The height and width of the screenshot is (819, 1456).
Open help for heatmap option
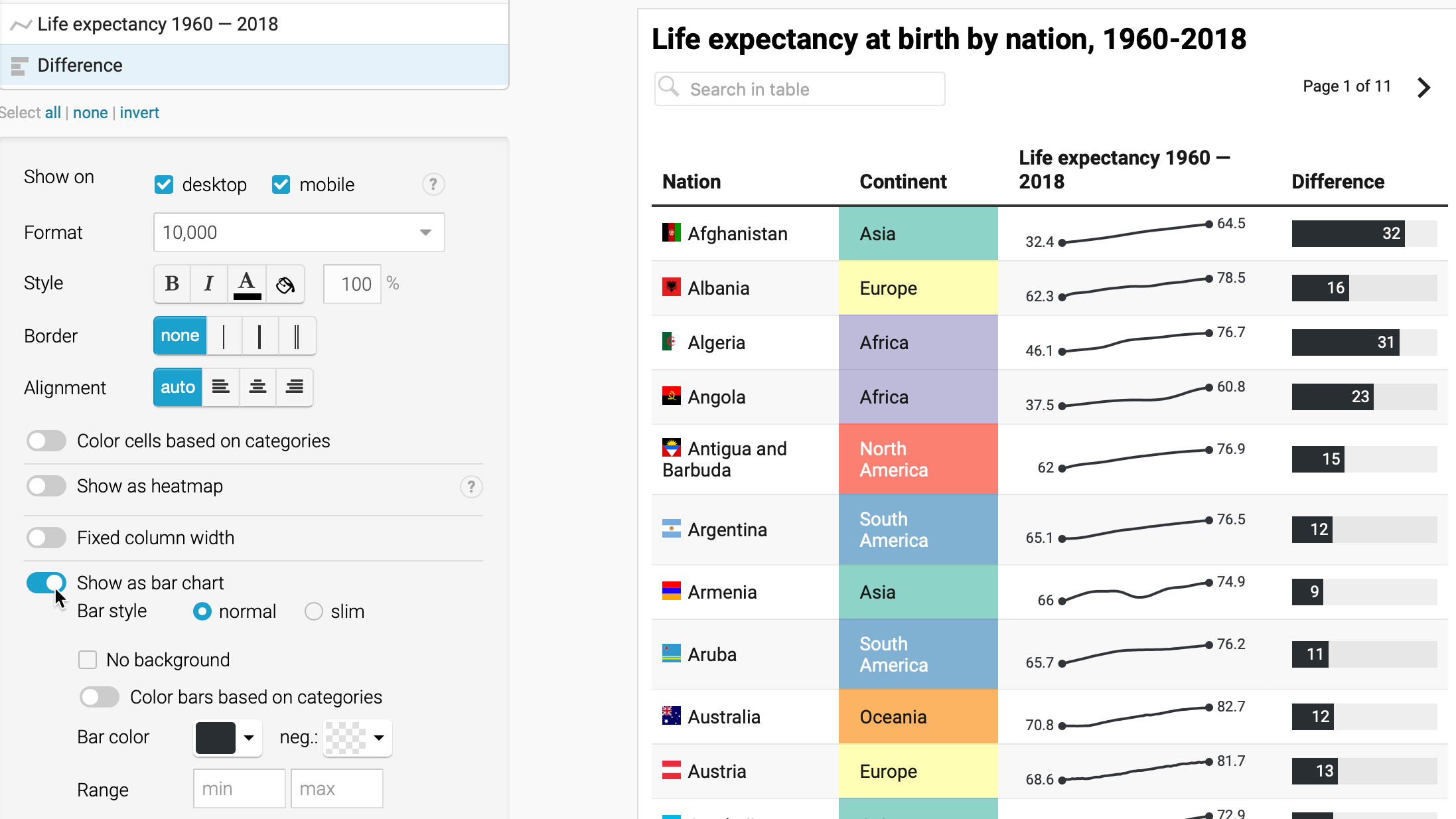(x=471, y=486)
